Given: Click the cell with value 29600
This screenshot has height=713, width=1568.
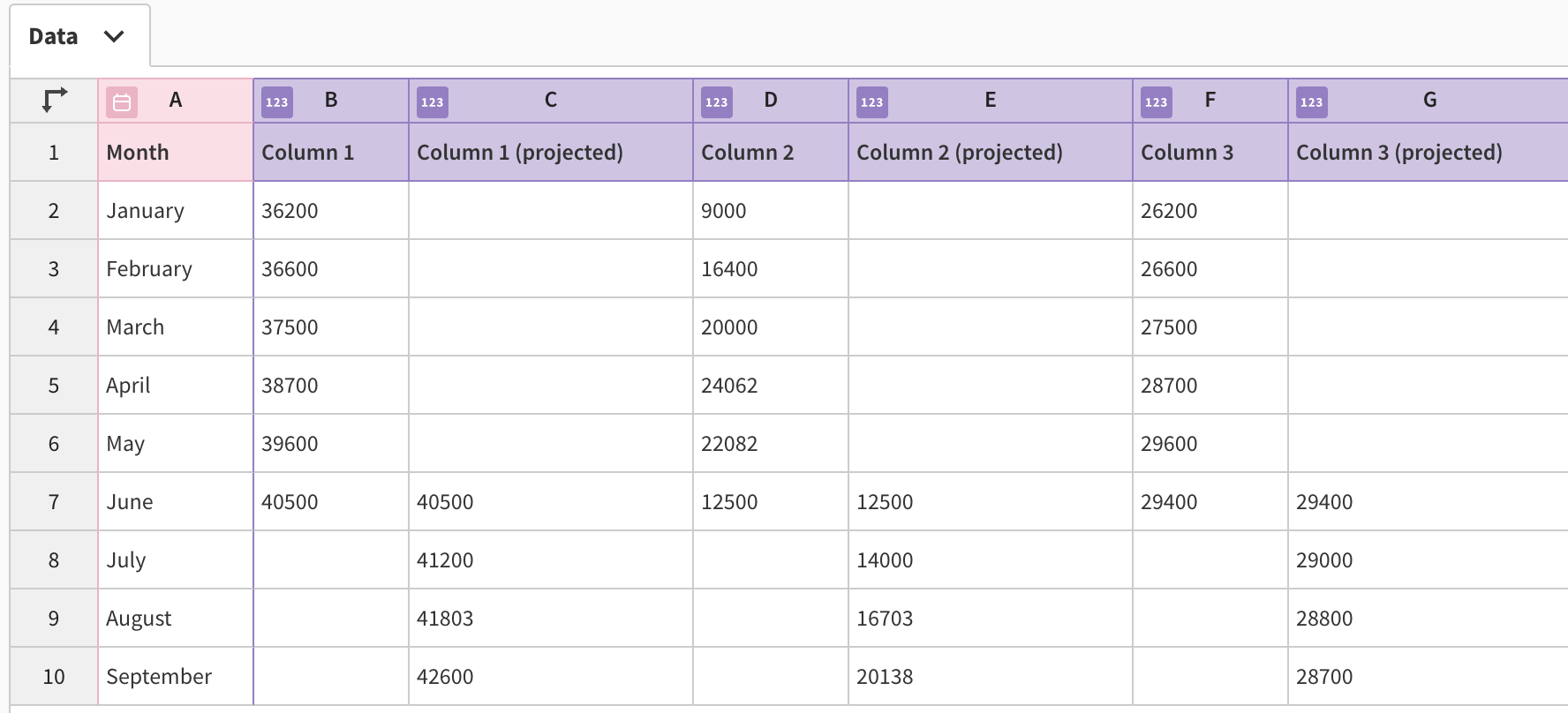Looking at the screenshot, I should point(1210,444).
